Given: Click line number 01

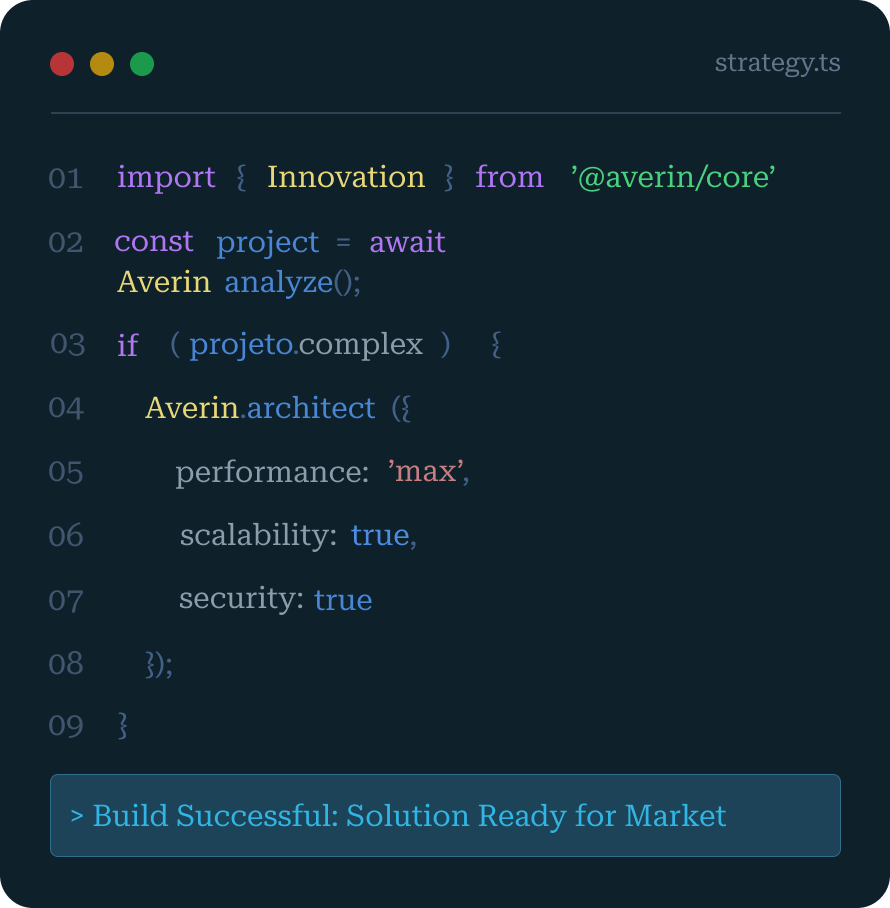Looking at the screenshot, I should (x=65, y=178).
